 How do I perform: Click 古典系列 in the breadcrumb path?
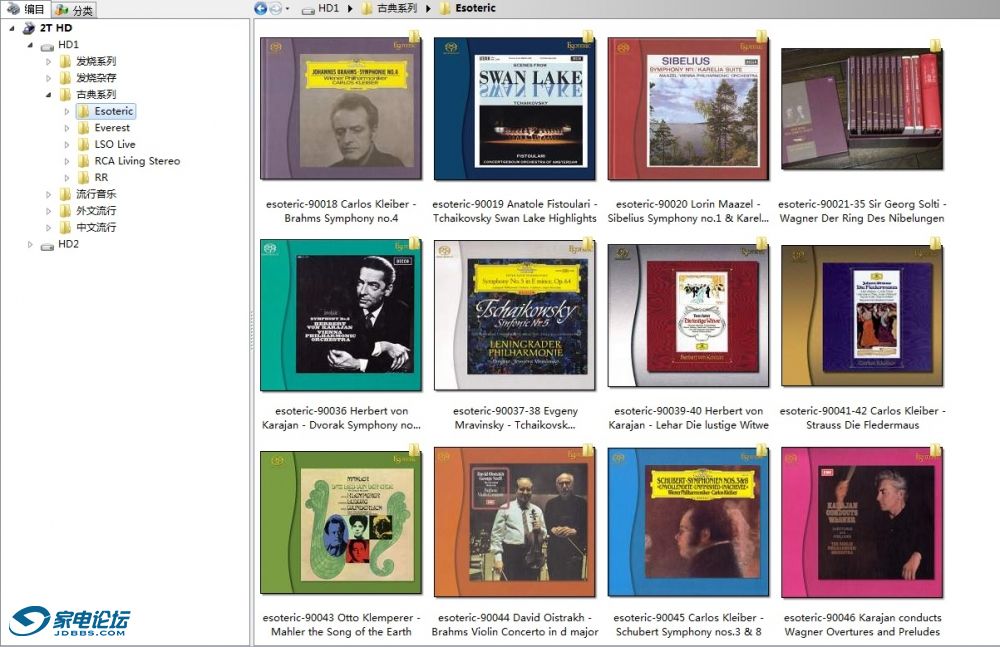(397, 8)
